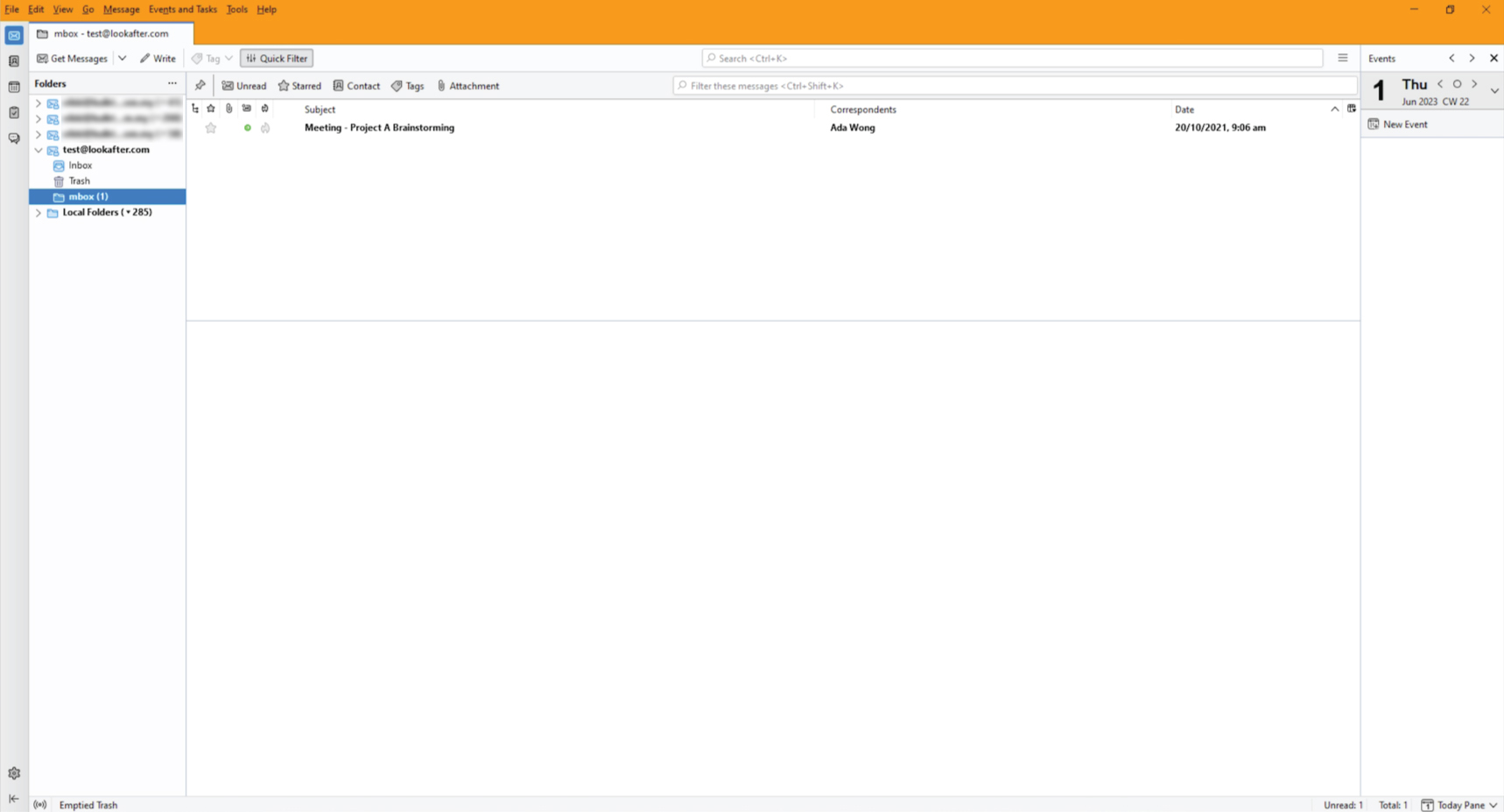Collapse the spaces toolbar with arrow icon
This screenshot has height=812, width=1504.
(14, 799)
